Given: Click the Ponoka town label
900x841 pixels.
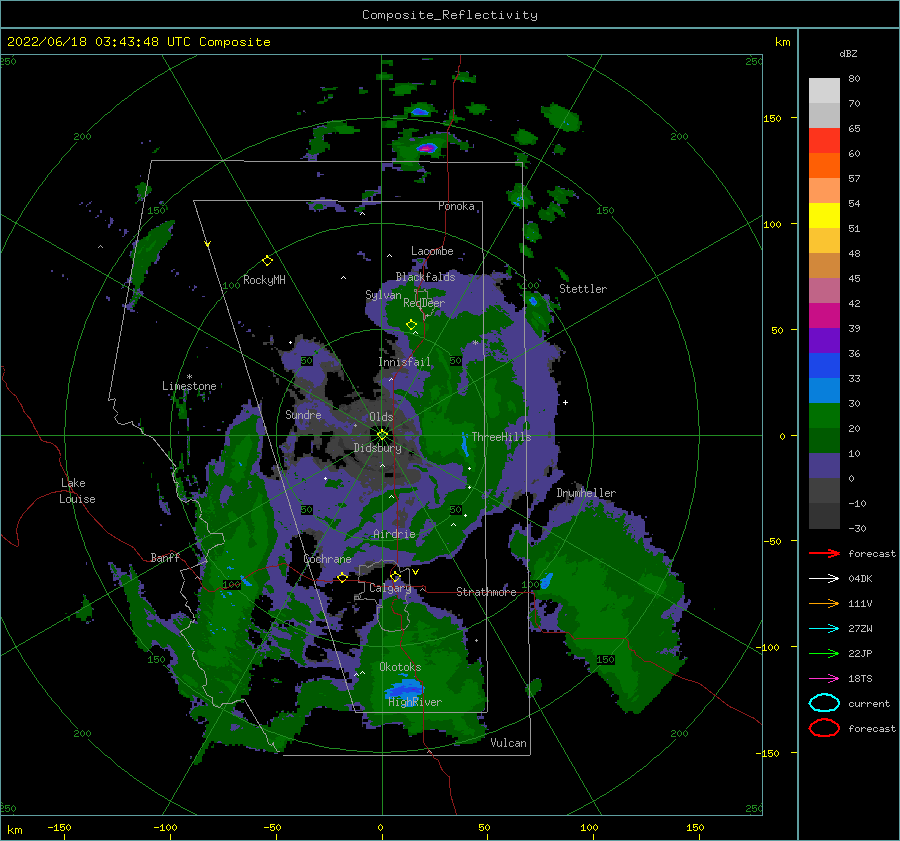Looking at the screenshot, I should tap(456, 207).
